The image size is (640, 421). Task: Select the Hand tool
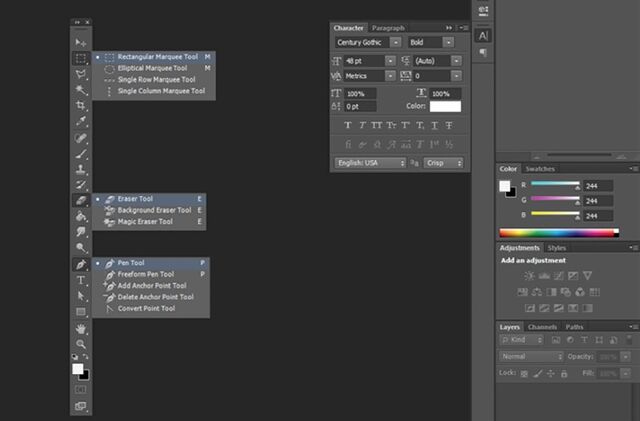[81, 328]
